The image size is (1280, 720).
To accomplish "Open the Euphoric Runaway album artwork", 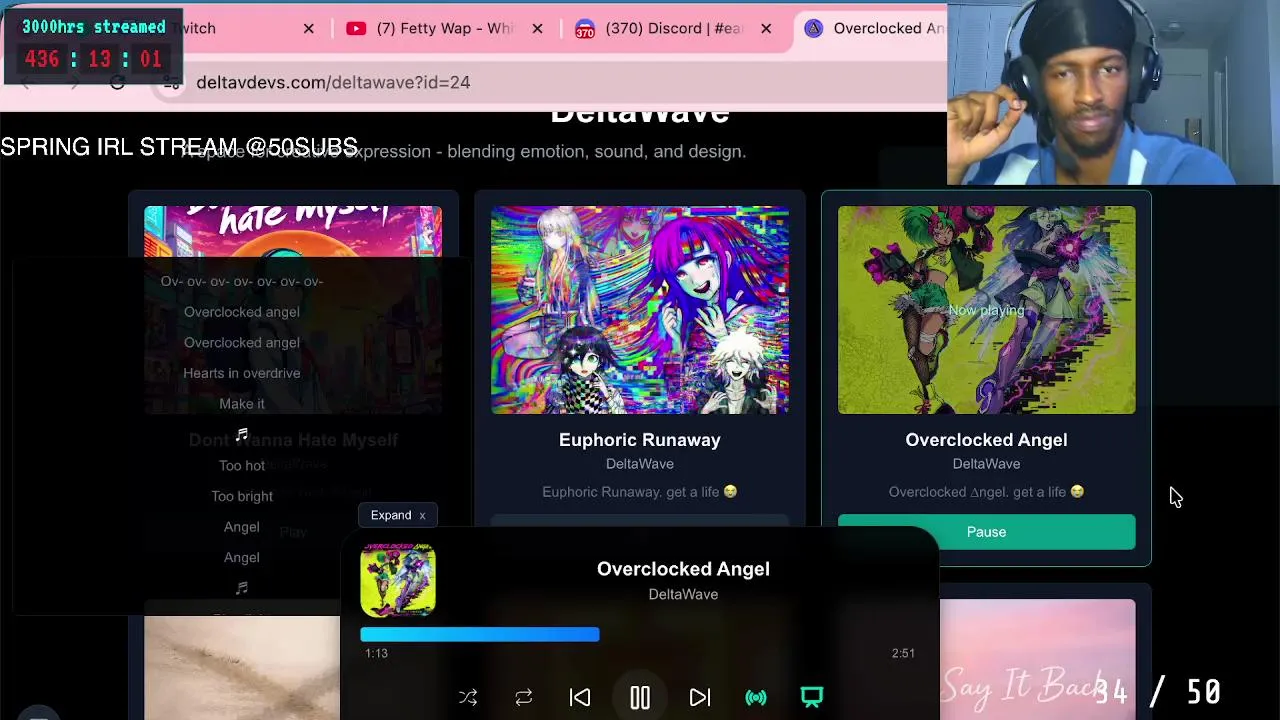I will (640, 310).
